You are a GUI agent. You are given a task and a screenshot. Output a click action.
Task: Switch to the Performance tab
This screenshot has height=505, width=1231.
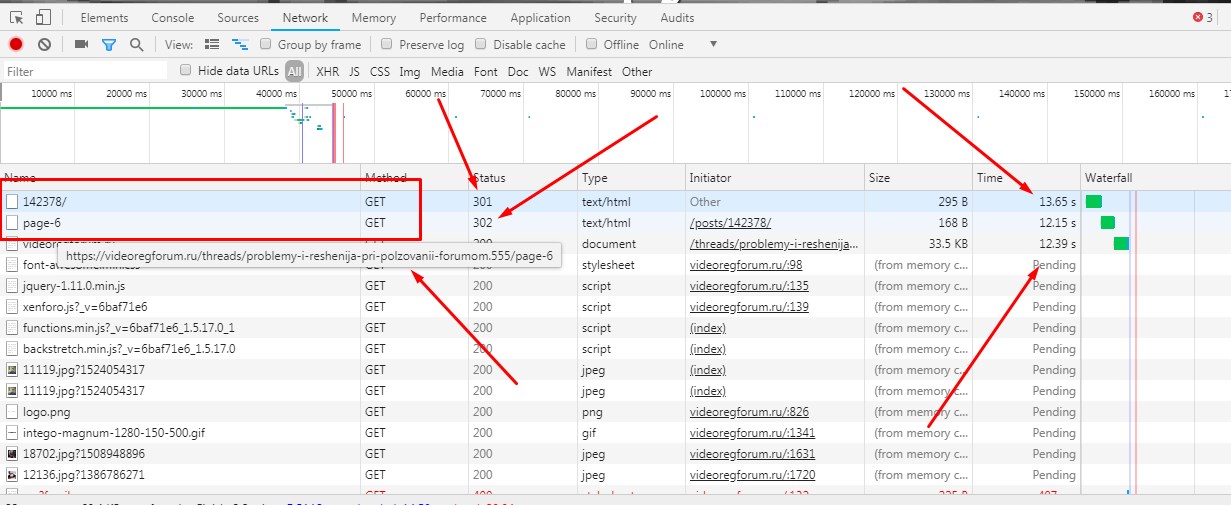coord(453,18)
